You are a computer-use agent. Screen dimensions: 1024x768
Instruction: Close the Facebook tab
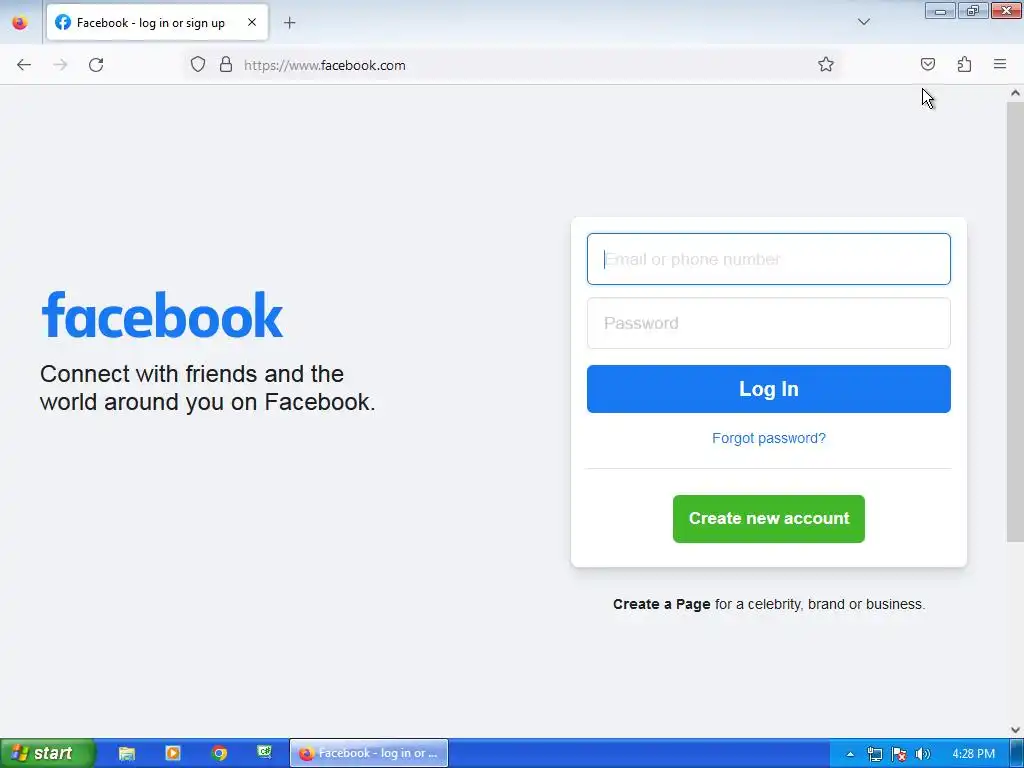click(251, 22)
